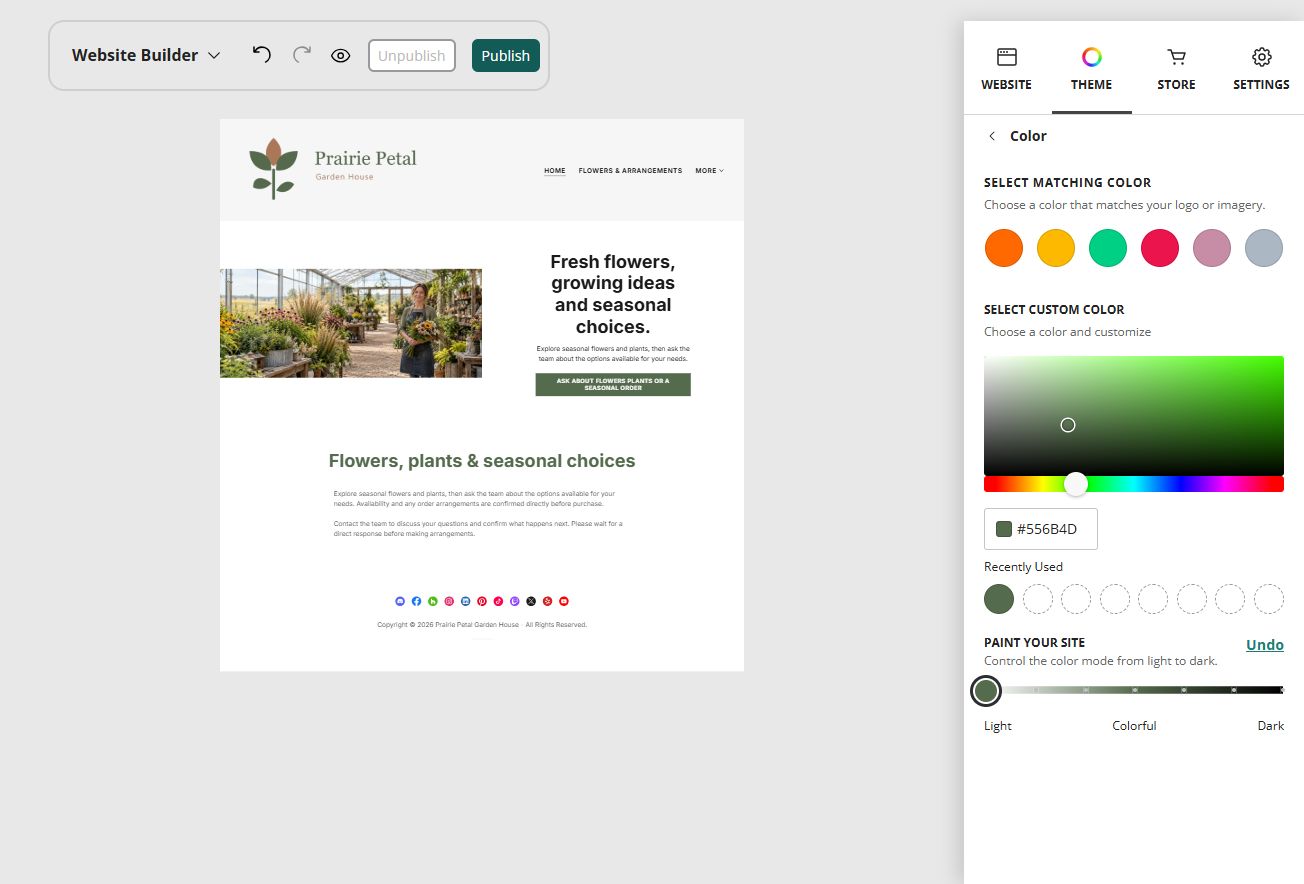Screen dimensions: 1304x884
Task: Click the undo arrow in toolbar
Action: click(x=261, y=54)
